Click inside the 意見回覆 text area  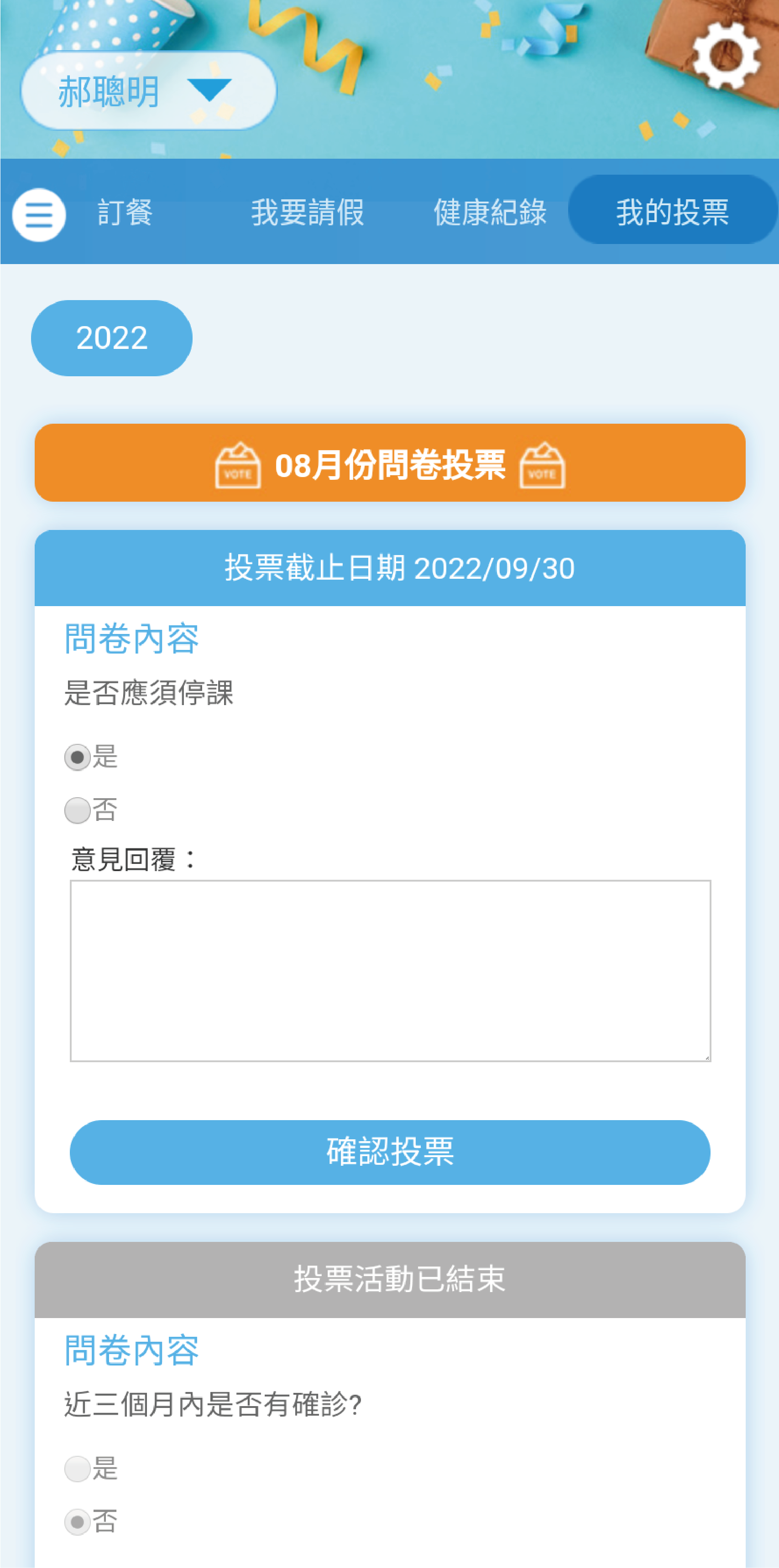[x=390, y=970]
